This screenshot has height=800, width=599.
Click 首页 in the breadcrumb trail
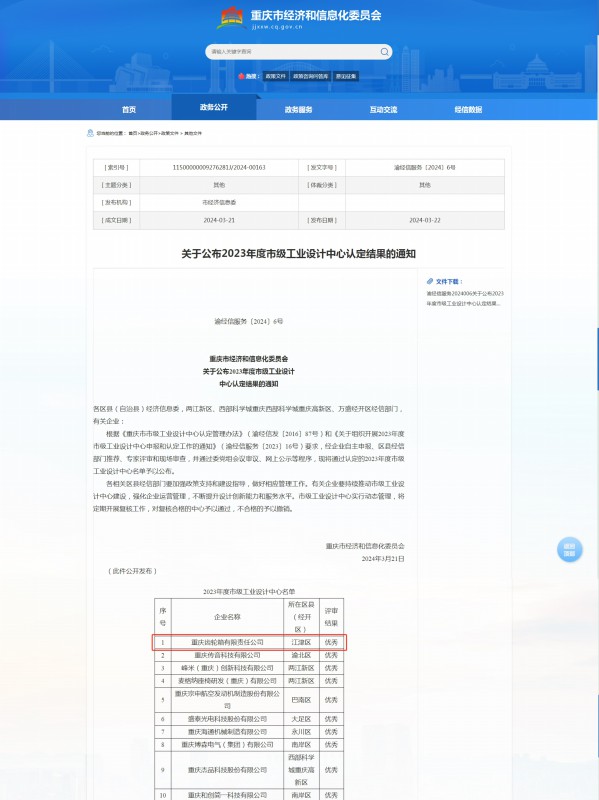coord(133,133)
